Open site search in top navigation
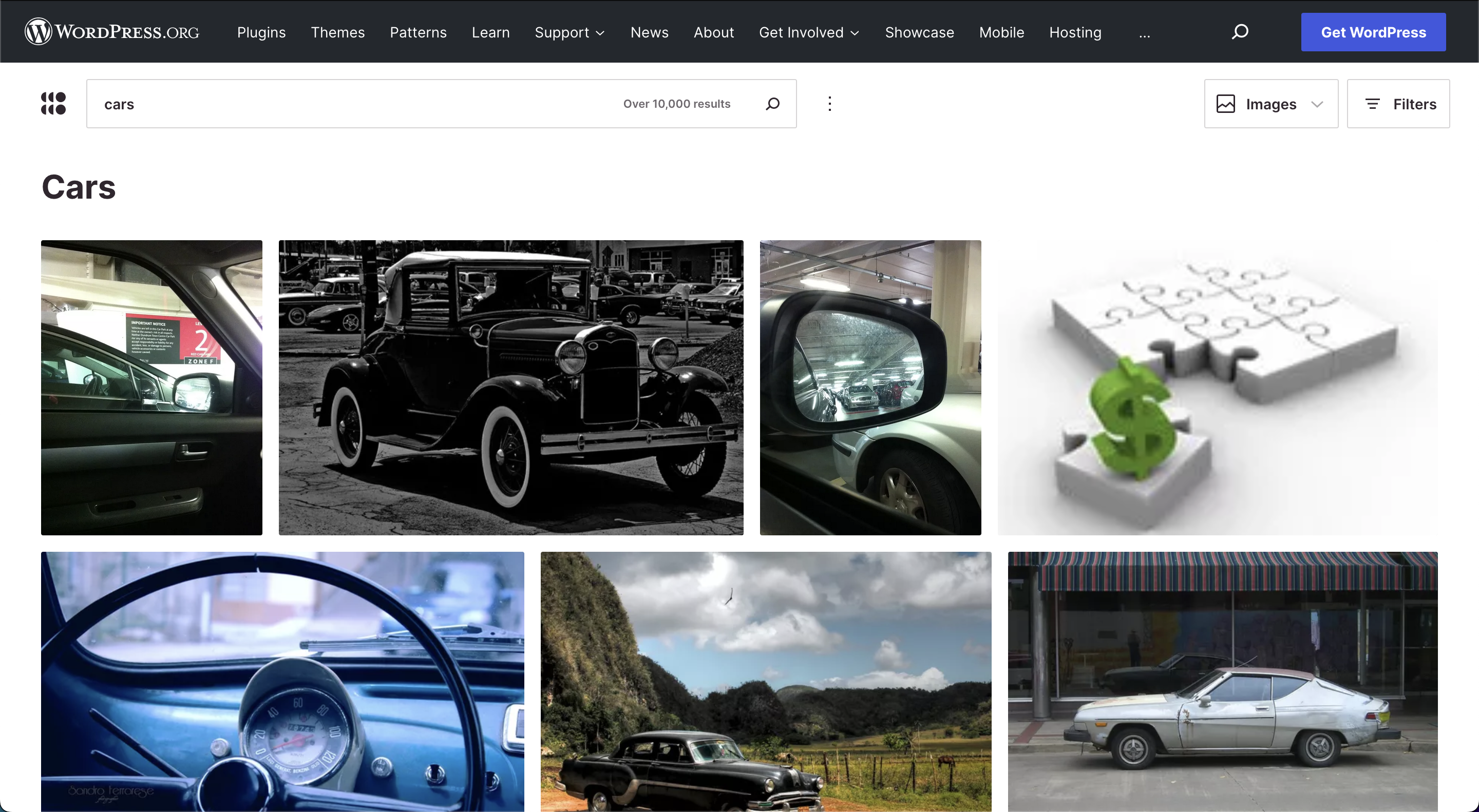This screenshot has width=1479, height=812. (1240, 31)
